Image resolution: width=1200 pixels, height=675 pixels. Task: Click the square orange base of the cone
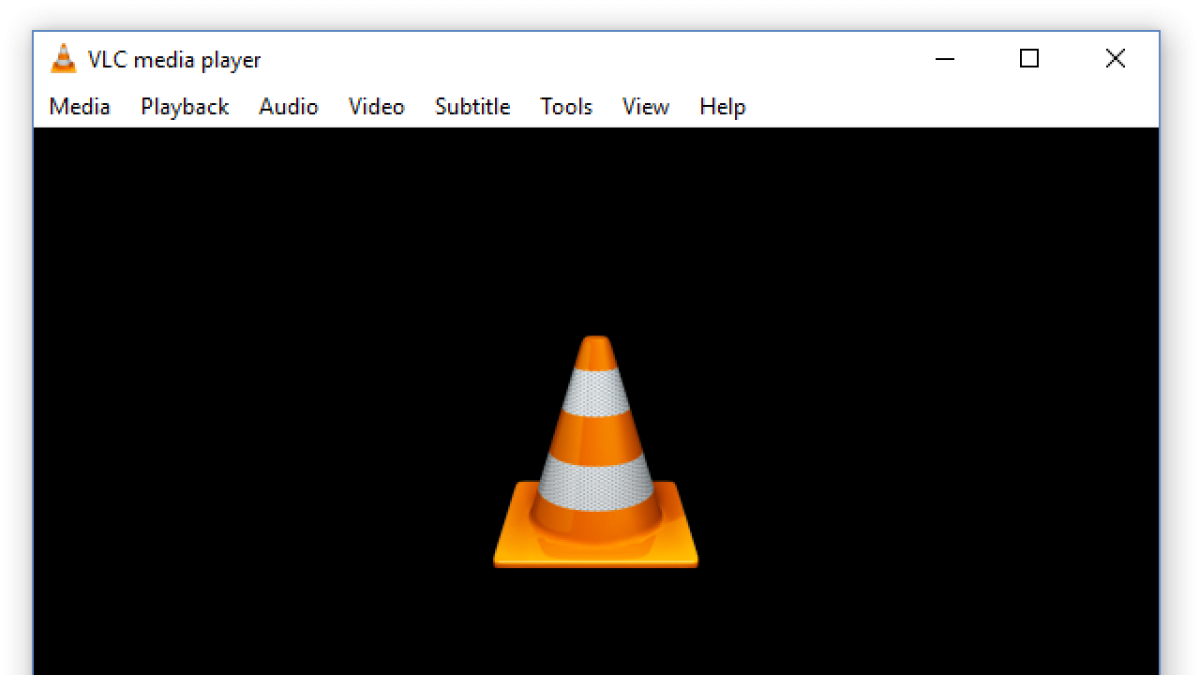point(596,550)
